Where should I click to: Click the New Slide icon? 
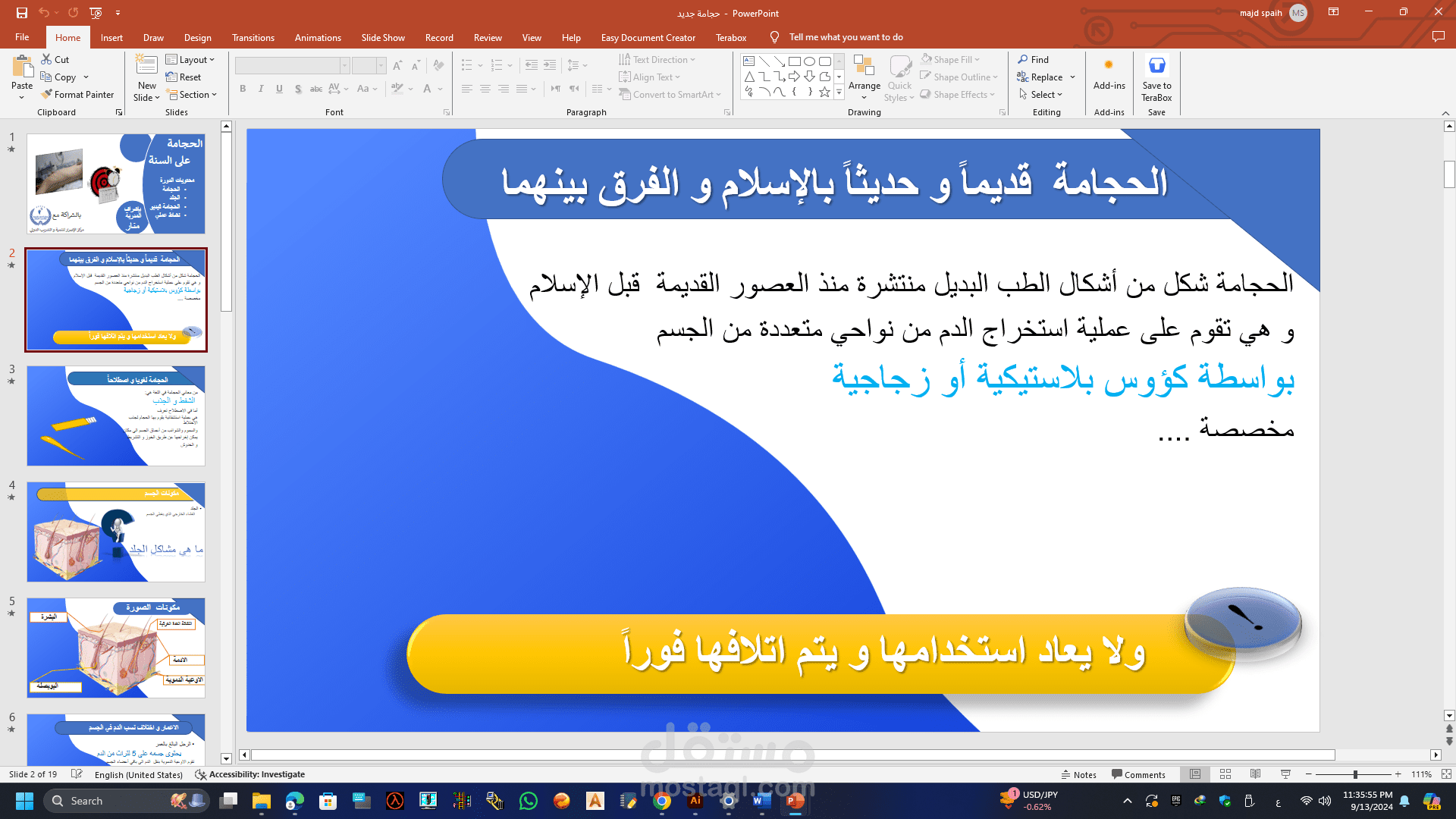pyautogui.click(x=146, y=67)
